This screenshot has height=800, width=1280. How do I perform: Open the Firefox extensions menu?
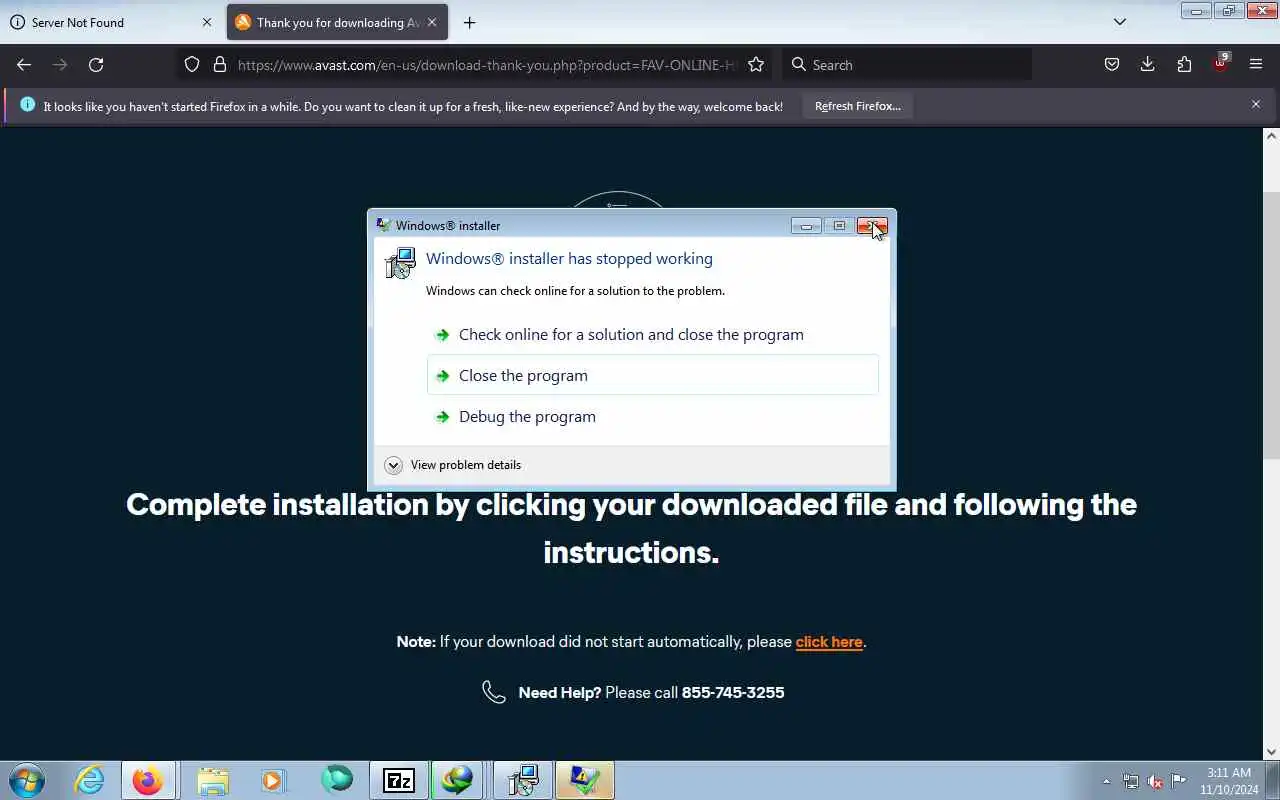(1184, 65)
